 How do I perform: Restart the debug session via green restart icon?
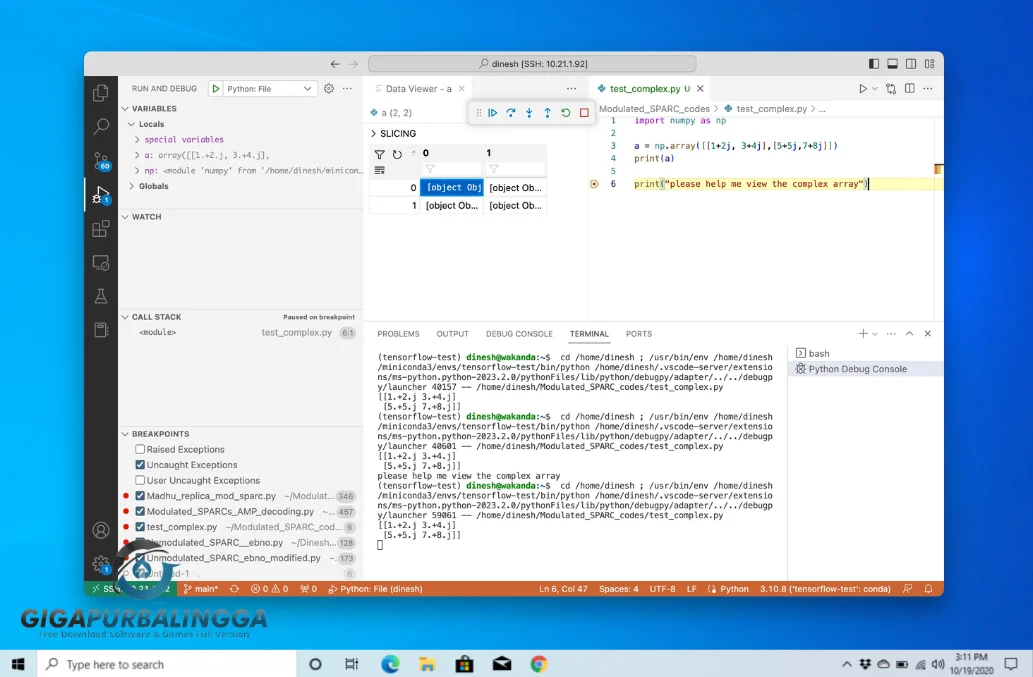point(566,112)
